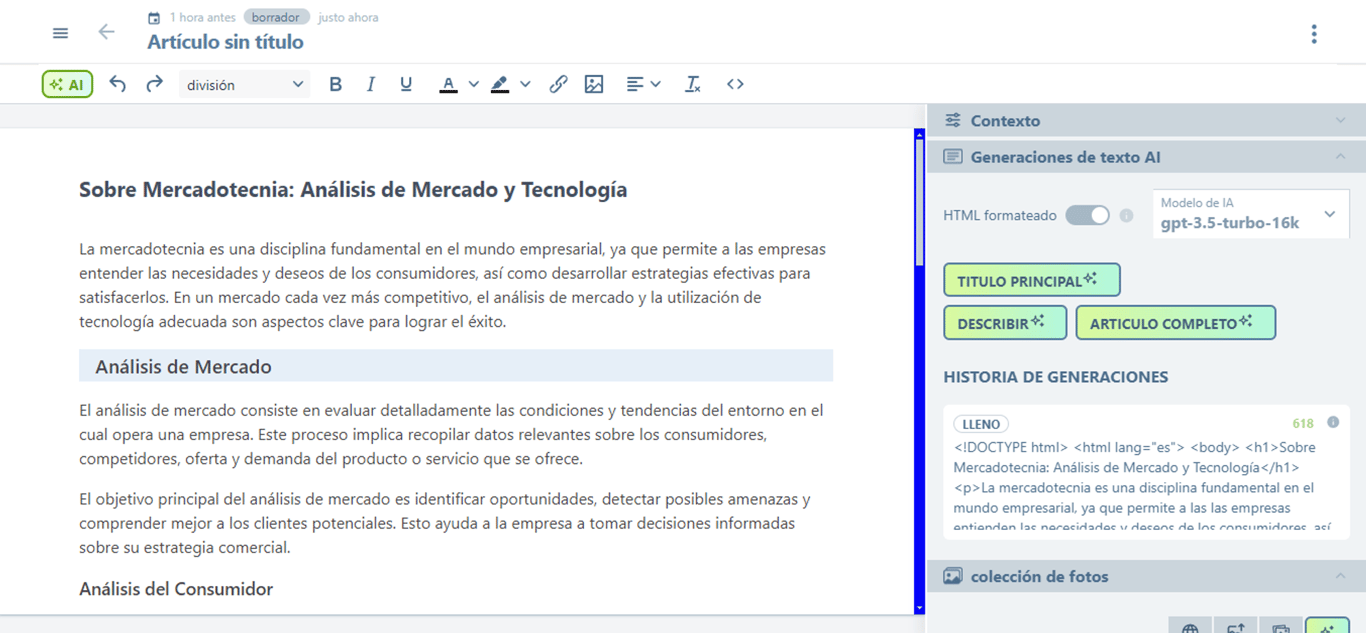
Task: Click the green AI toolbar button
Action: click(67, 85)
